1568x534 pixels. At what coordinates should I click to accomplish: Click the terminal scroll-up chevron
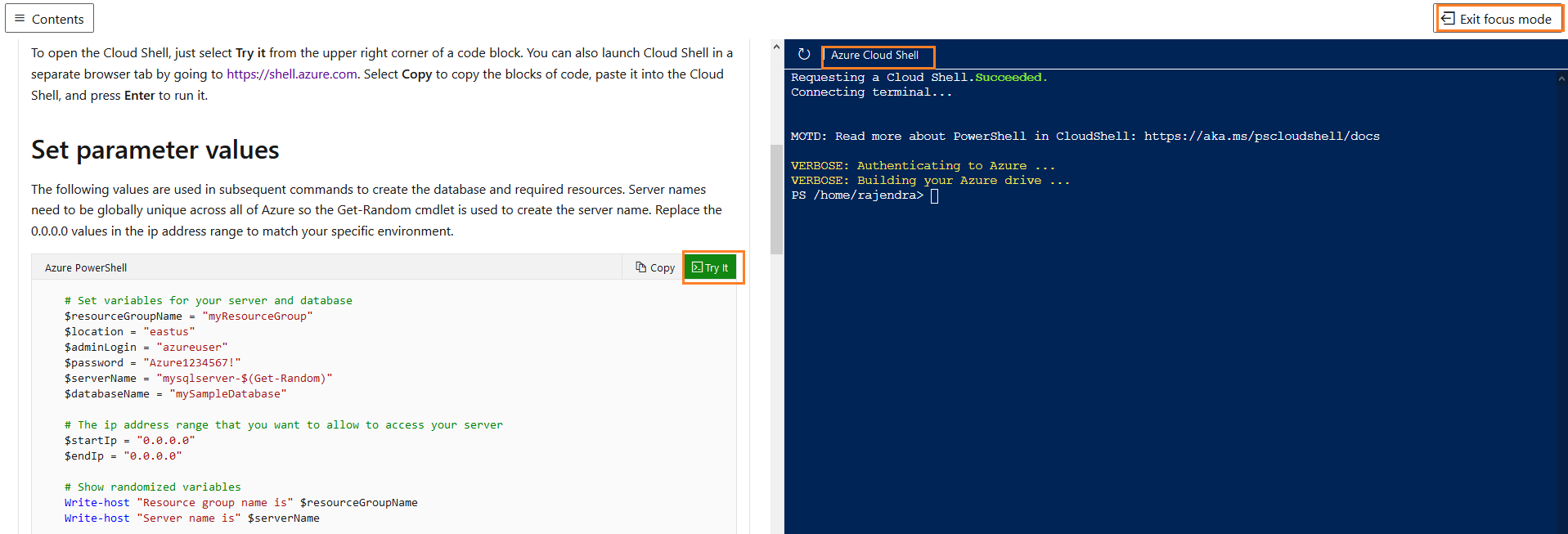pos(1561,79)
